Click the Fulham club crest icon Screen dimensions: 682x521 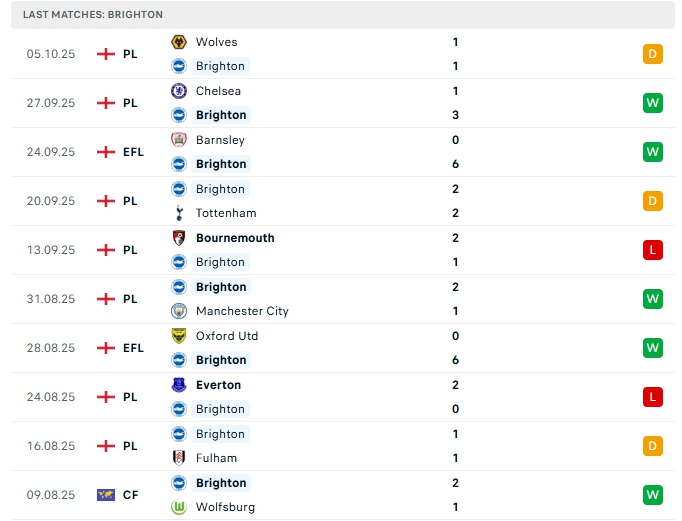(179, 458)
